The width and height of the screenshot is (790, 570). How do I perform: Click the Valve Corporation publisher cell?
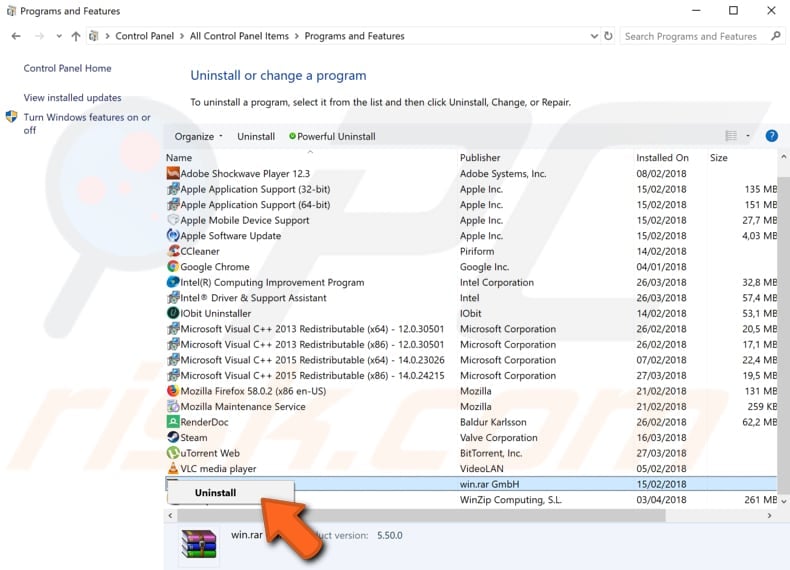pos(498,437)
